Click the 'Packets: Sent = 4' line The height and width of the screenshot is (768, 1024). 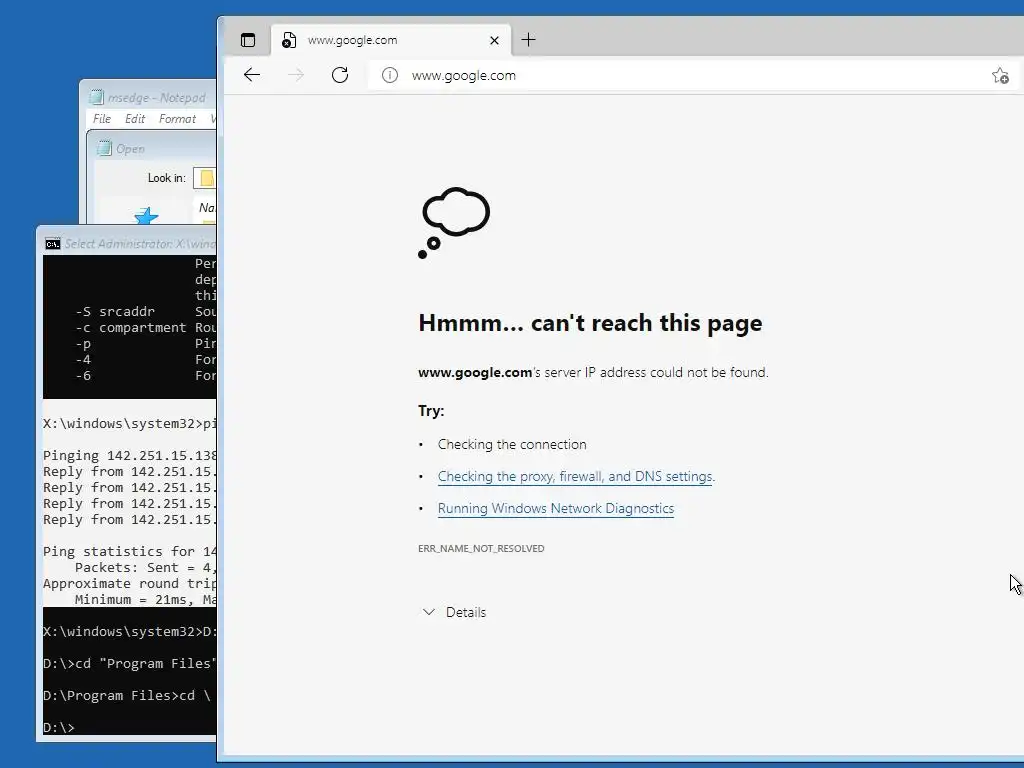pos(145,568)
